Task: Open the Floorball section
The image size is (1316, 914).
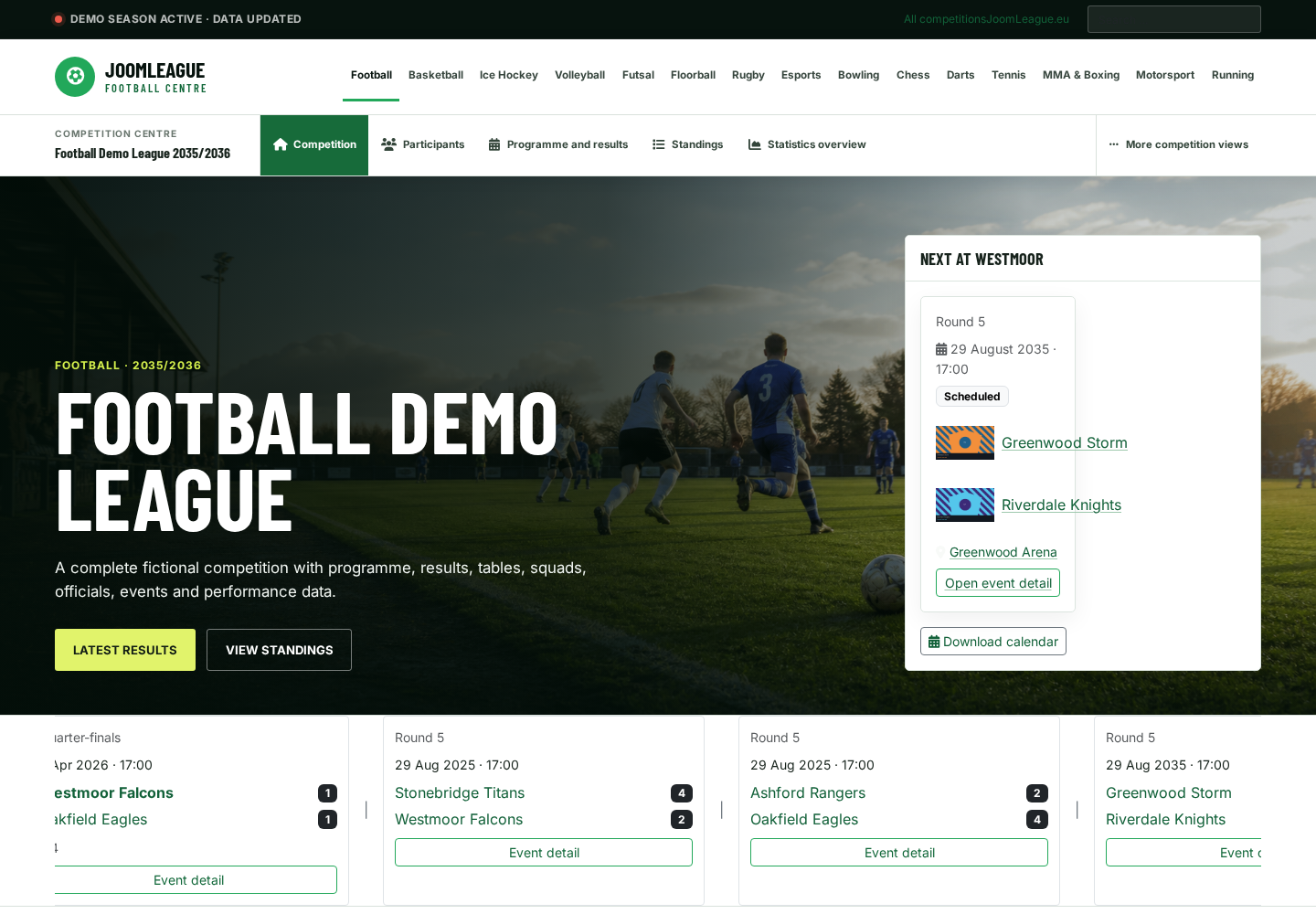Action: pos(693,75)
